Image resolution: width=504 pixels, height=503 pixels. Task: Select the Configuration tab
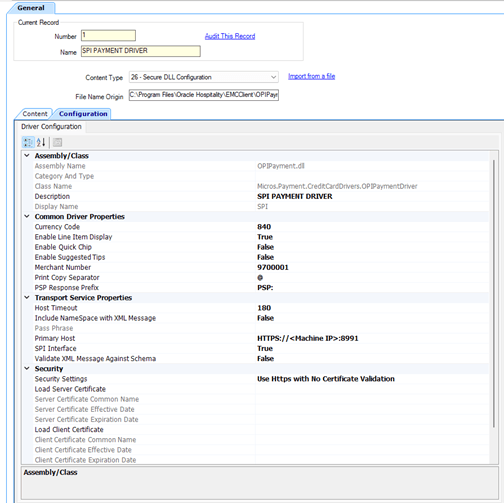tap(83, 114)
